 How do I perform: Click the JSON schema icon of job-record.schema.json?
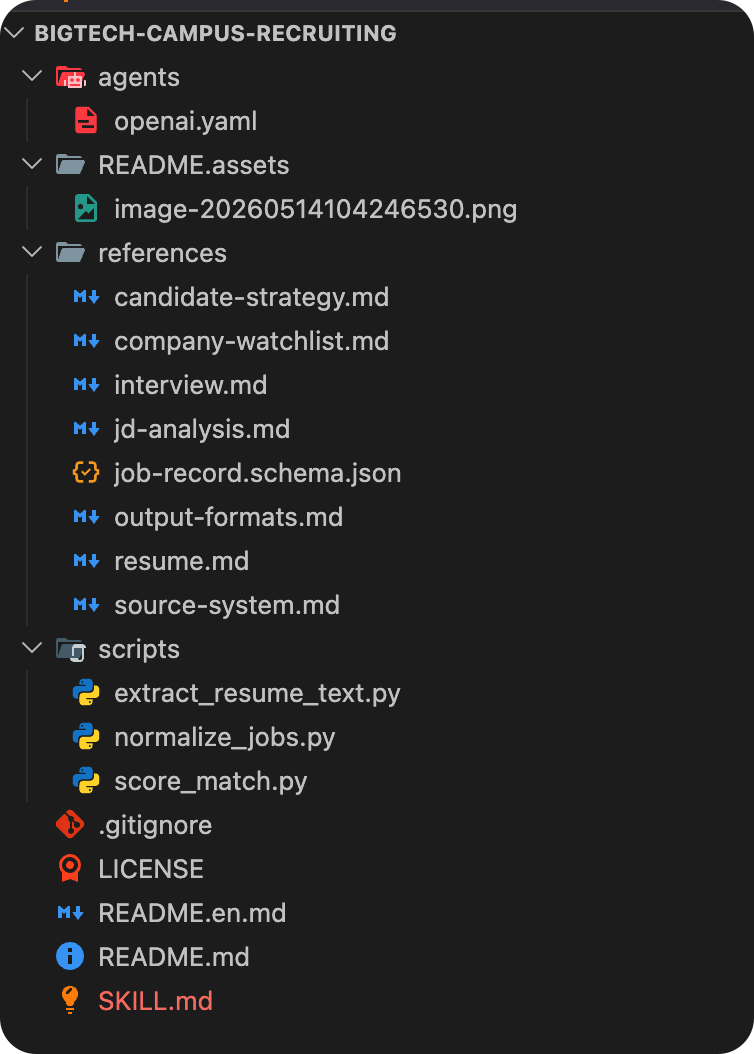point(86,473)
